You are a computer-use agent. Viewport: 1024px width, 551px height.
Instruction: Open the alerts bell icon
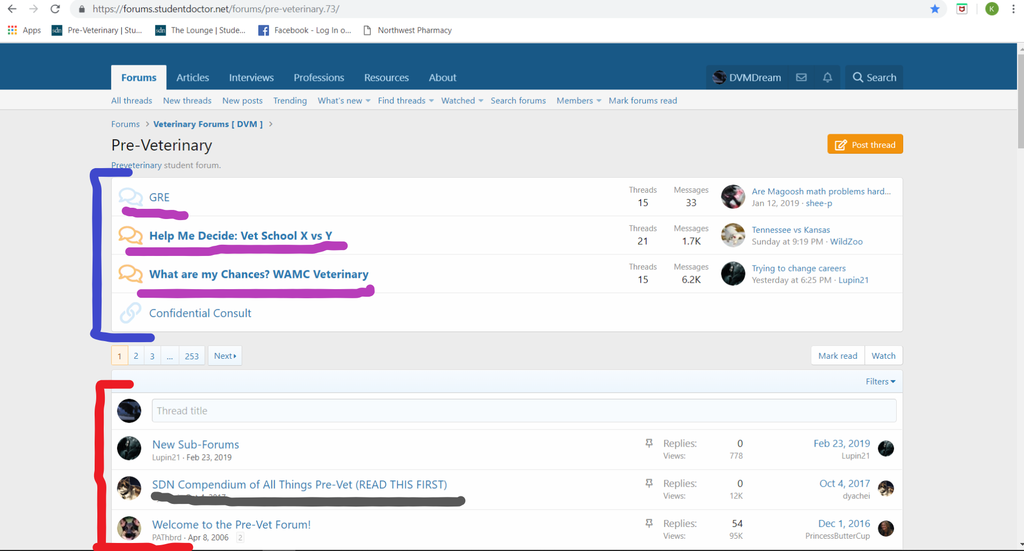827,78
